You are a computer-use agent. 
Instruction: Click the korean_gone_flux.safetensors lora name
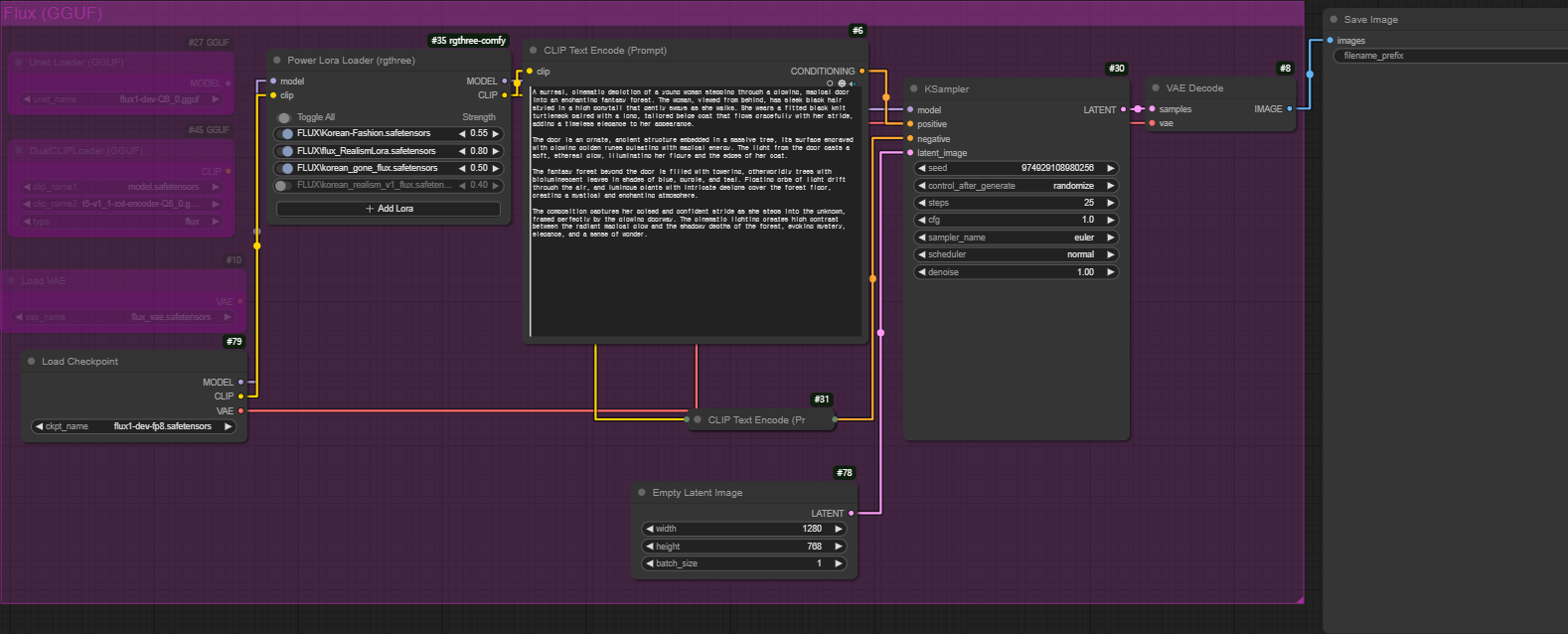tap(367, 168)
